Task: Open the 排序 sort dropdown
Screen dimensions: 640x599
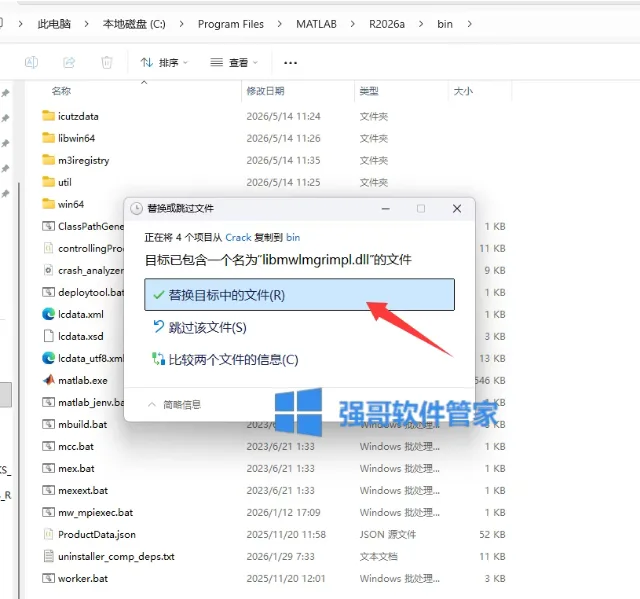Action: 164,62
